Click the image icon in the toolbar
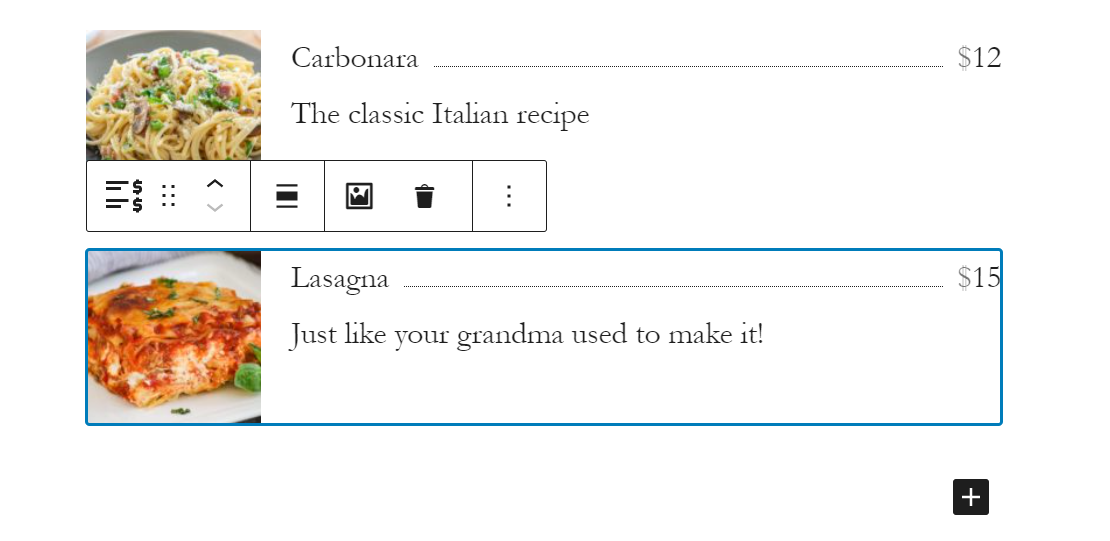1110x541 pixels. pyautogui.click(x=359, y=196)
